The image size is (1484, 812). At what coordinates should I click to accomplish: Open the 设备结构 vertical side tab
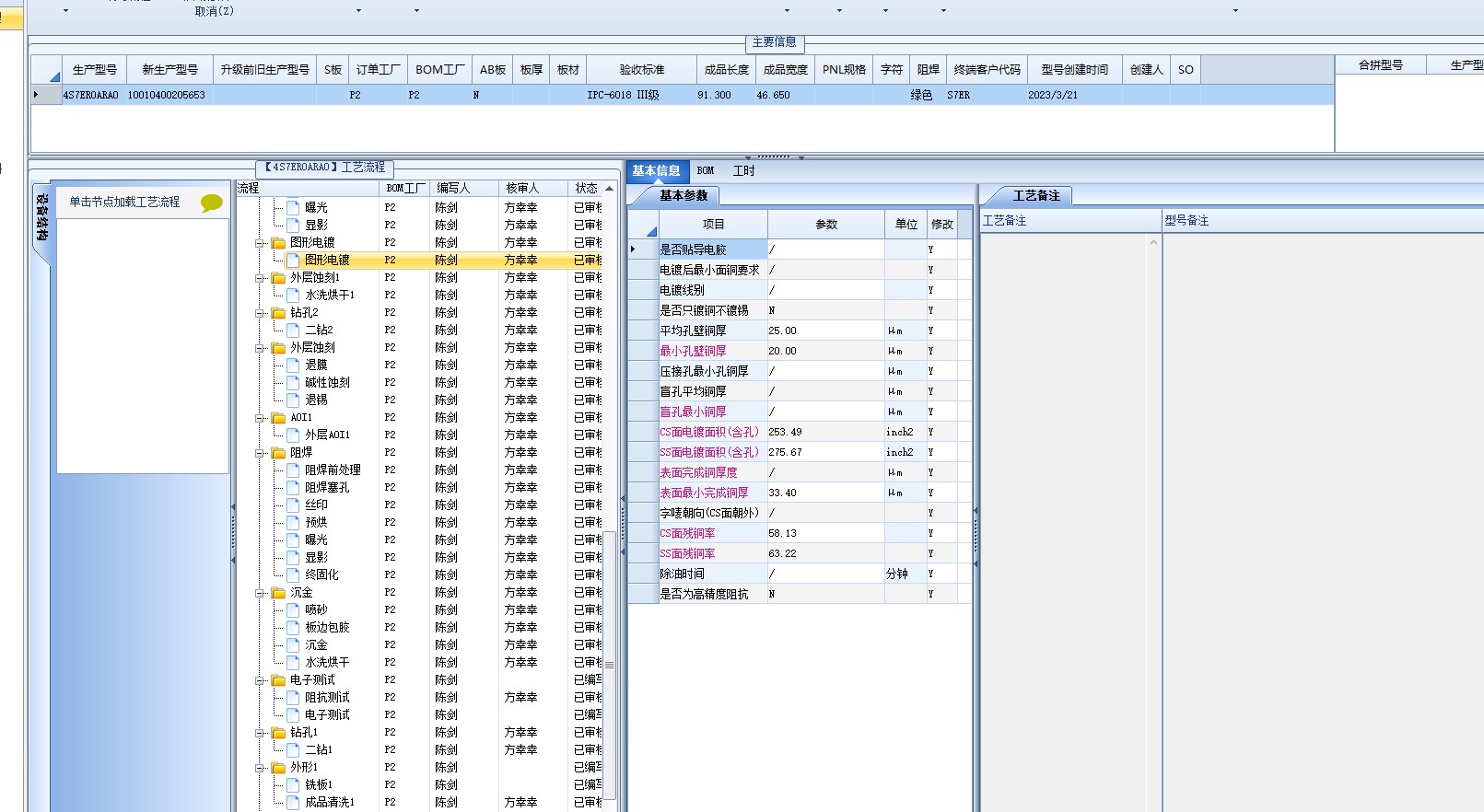[x=42, y=218]
